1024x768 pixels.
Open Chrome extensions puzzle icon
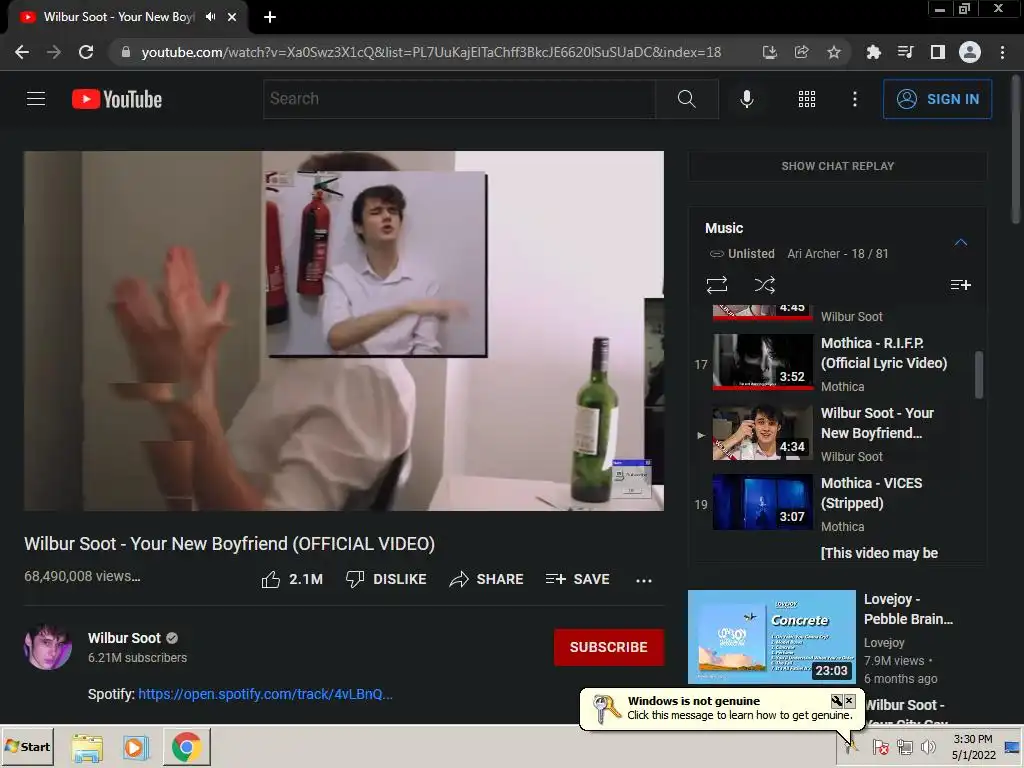coord(873,52)
